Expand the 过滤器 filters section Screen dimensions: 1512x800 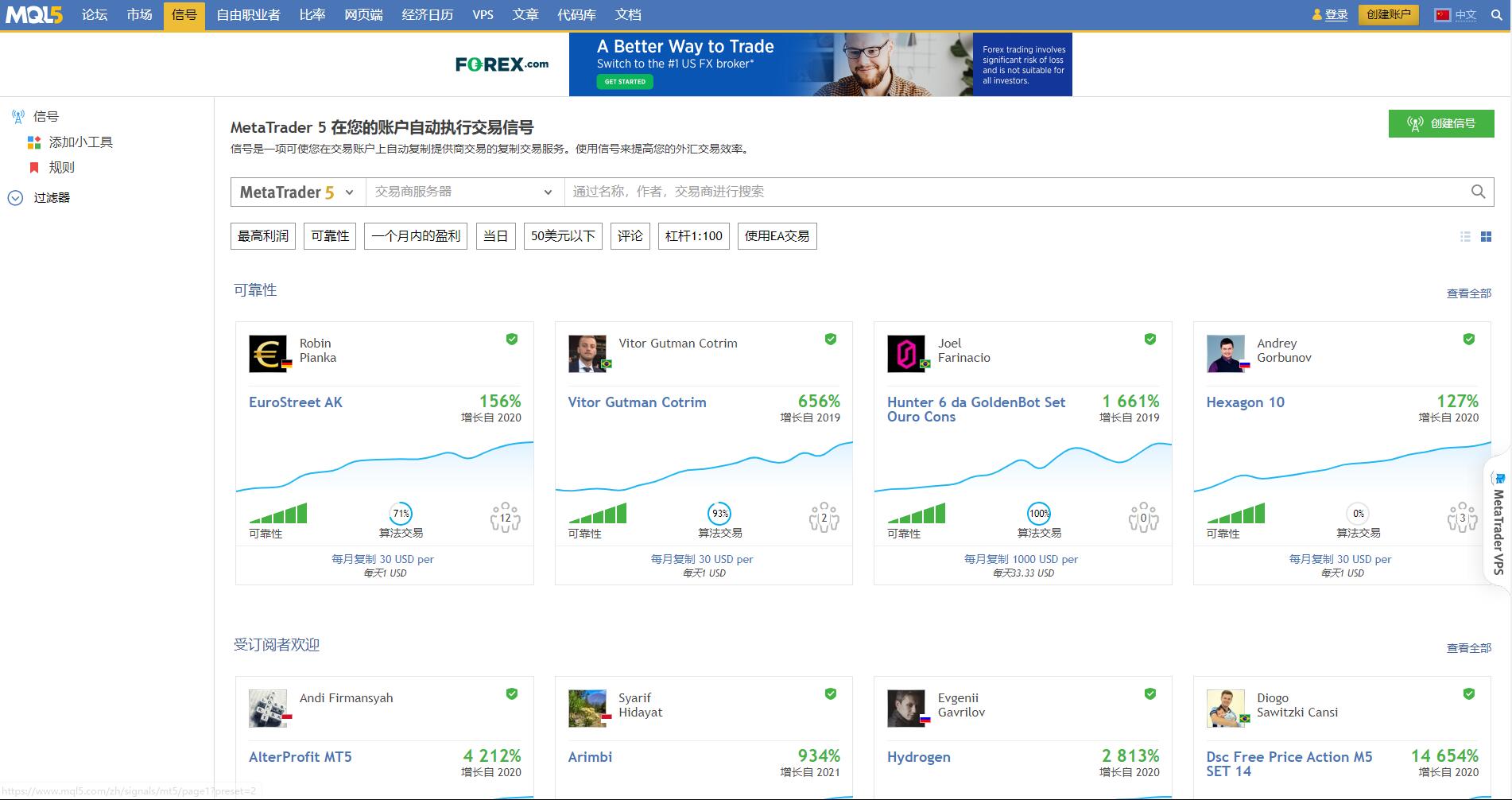click(51, 198)
